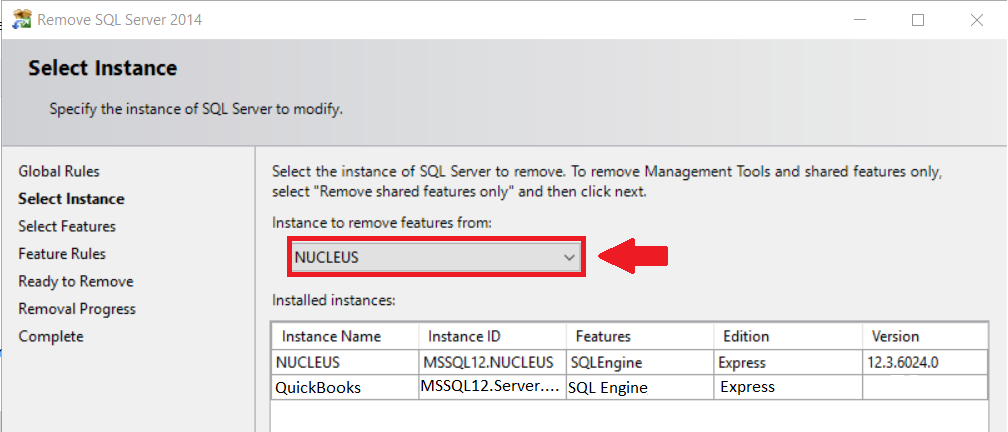
Task: Click the Version column header
Action: 895,336
